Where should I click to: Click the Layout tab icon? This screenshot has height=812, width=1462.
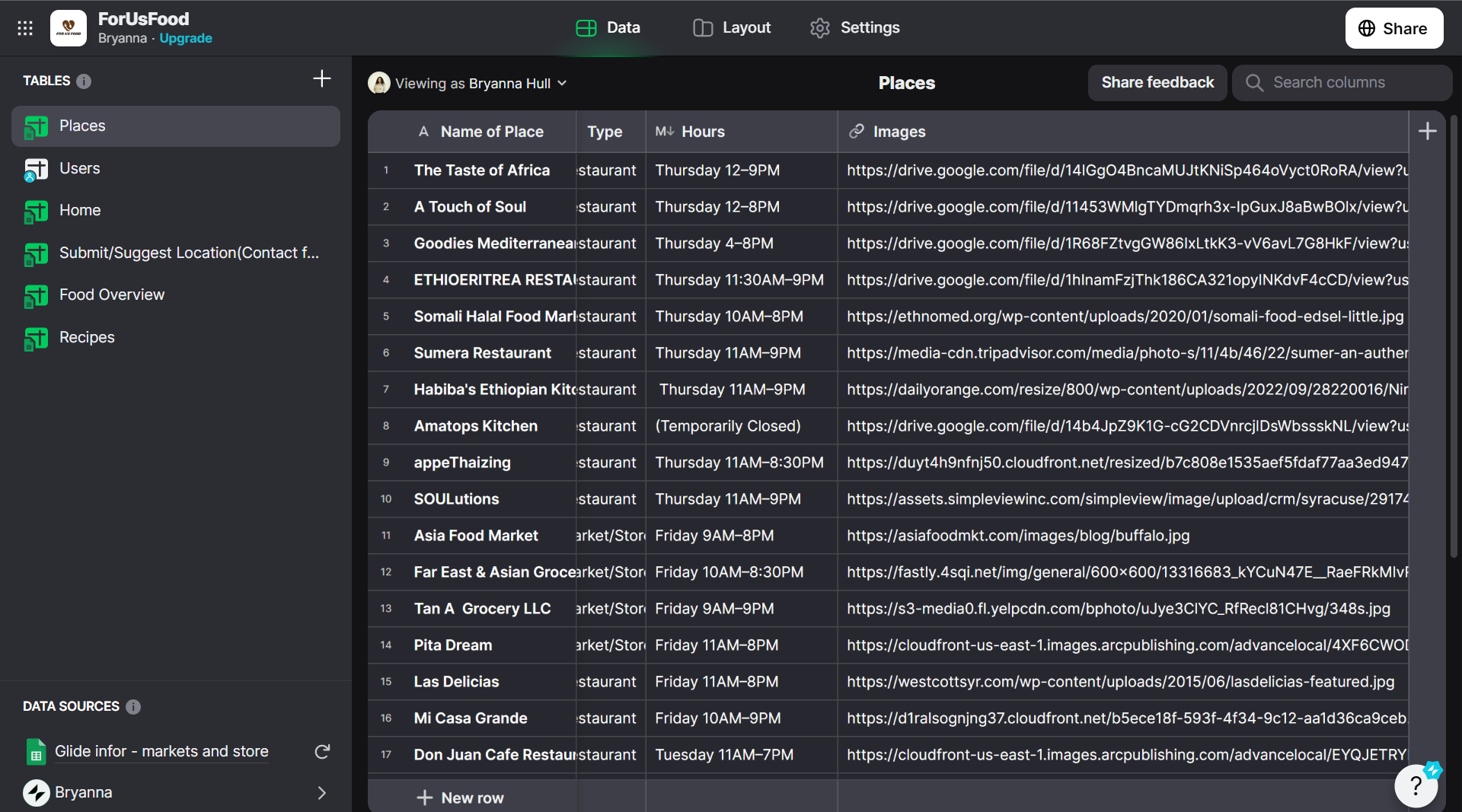click(703, 28)
